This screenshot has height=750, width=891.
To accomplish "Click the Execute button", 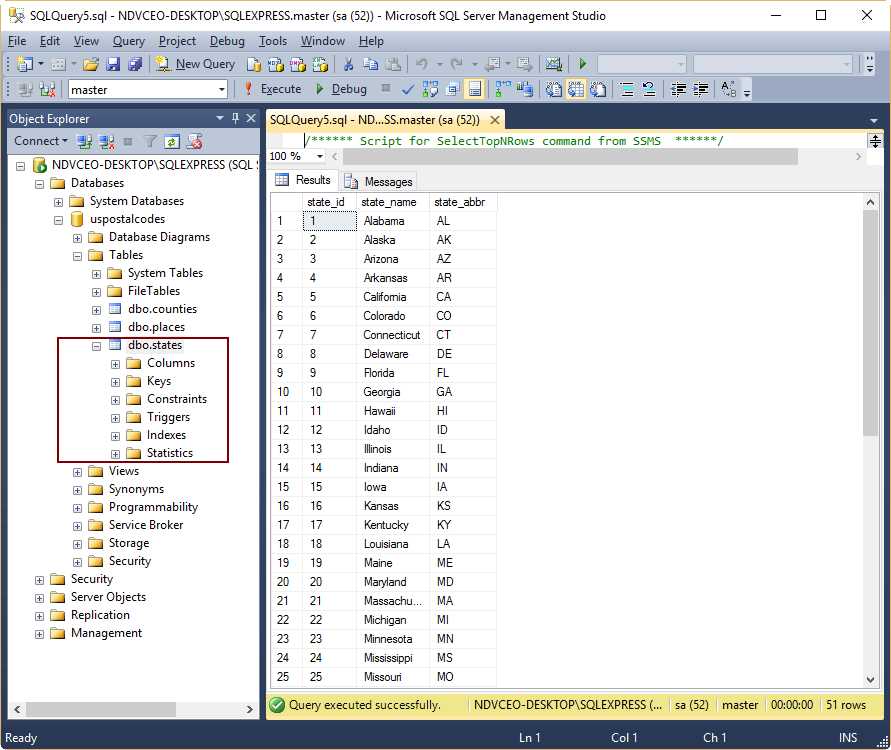I will click(x=273, y=89).
